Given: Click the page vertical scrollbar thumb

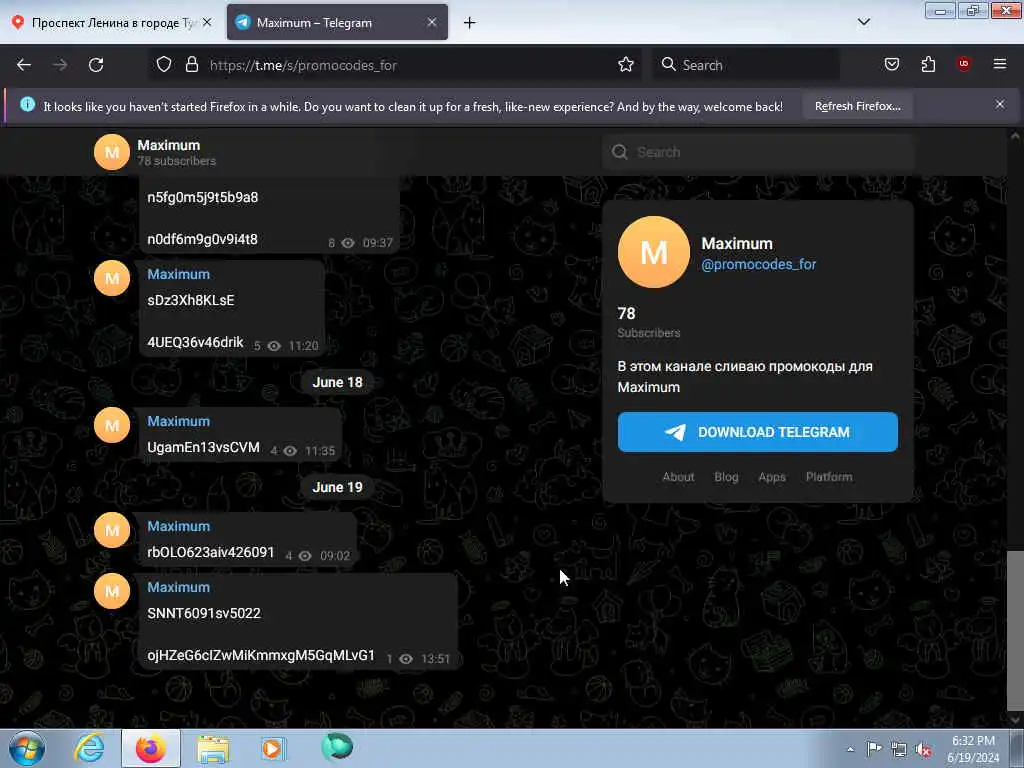Looking at the screenshot, I should click(x=1015, y=631).
